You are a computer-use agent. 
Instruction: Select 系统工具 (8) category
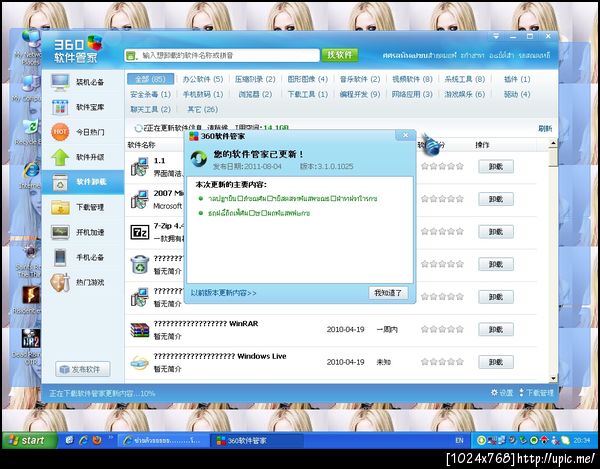pos(465,79)
